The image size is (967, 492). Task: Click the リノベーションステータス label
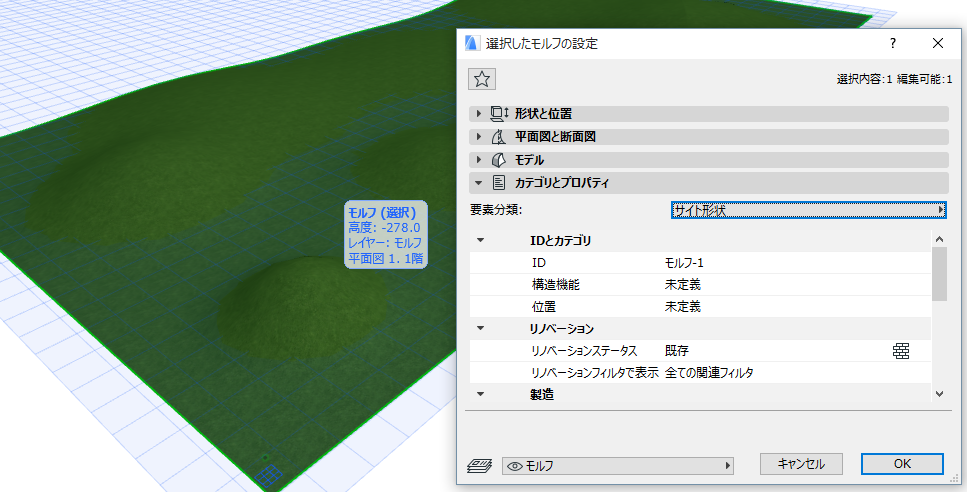coord(585,351)
